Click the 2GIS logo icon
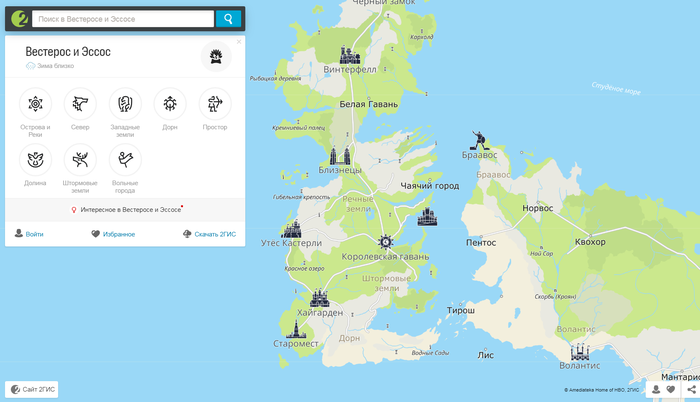700x402 pixels. pyautogui.click(x=17, y=19)
